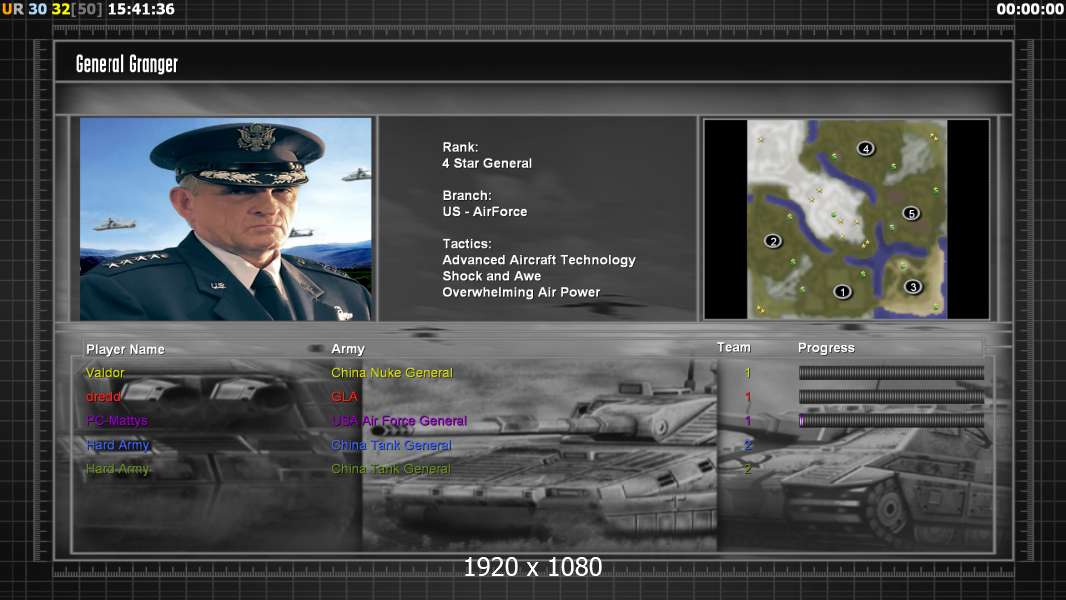Click the PC Mattys loading progress bar
The width and height of the screenshot is (1066, 600).
(x=891, y=421)
